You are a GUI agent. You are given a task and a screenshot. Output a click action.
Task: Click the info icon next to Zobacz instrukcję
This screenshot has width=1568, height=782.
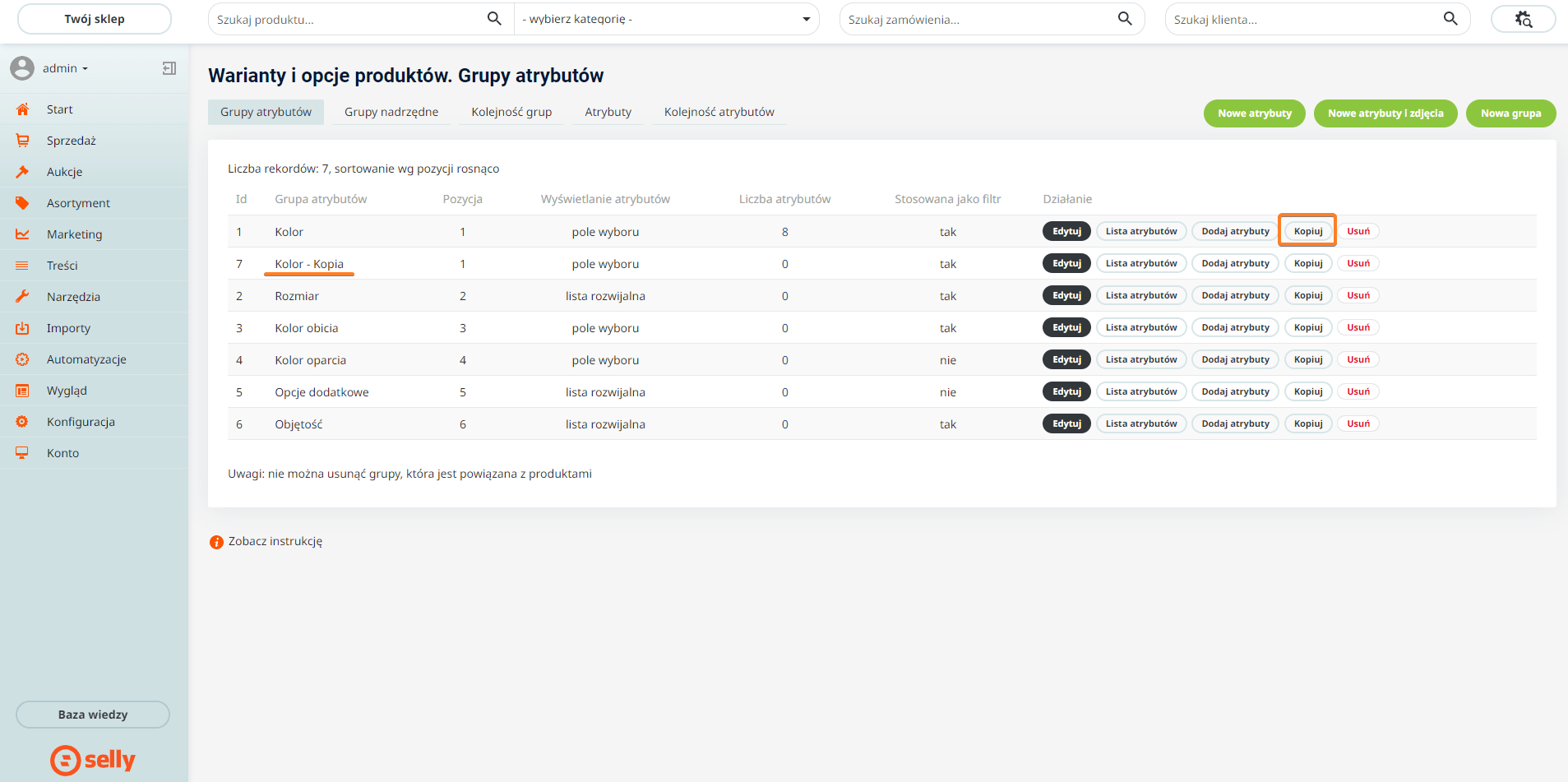(216, 542)
